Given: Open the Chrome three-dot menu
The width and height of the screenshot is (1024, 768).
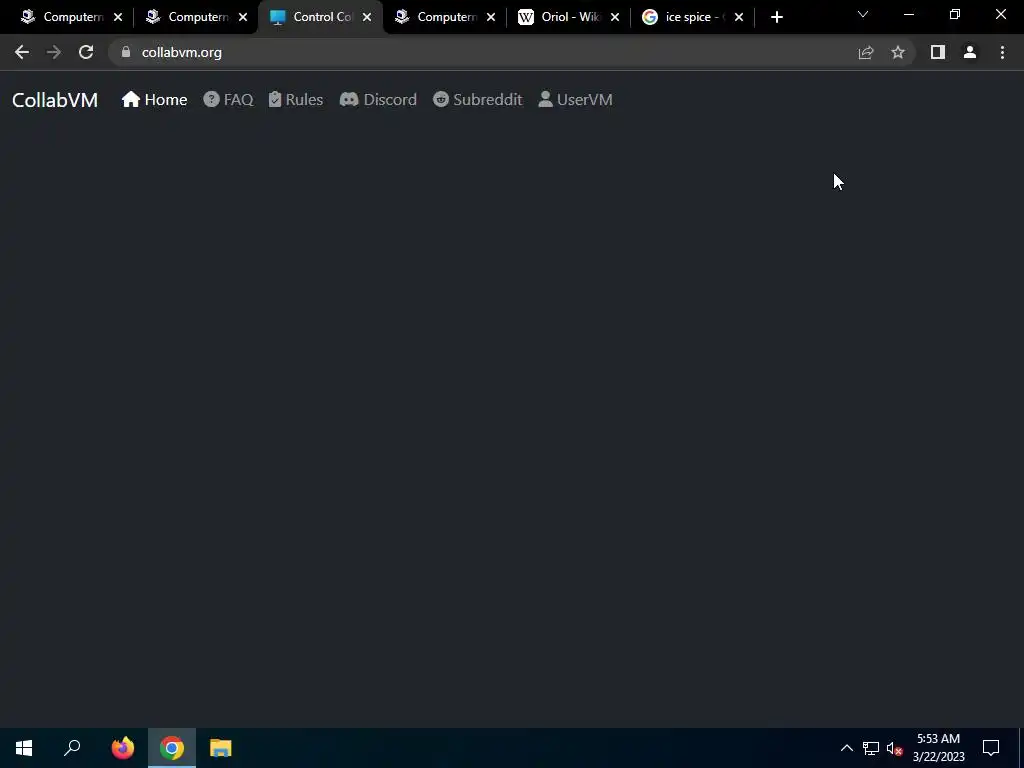Looking at the screenshot, I should coord(1002,52).
